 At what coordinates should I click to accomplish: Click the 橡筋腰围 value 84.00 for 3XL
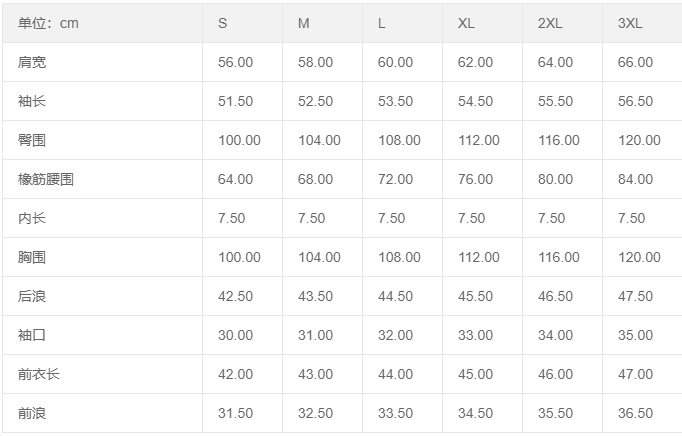[635, 179]
